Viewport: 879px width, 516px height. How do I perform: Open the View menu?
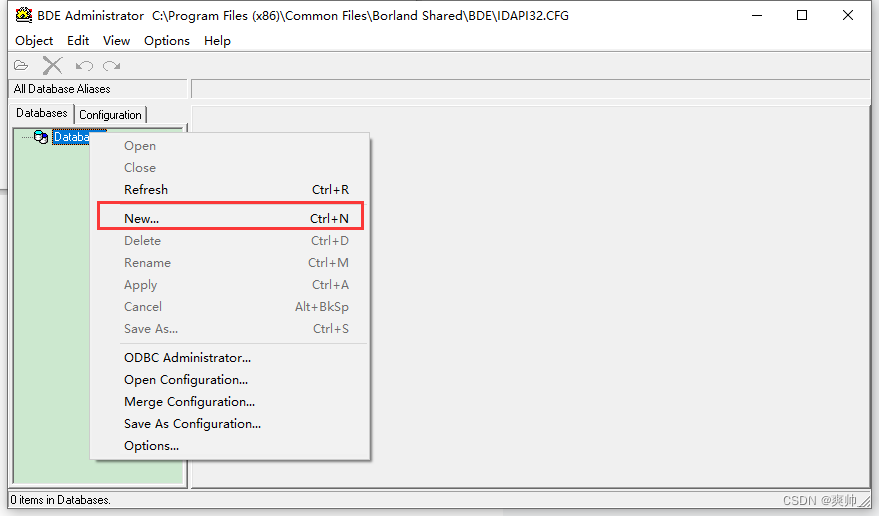pyautogui.click(x=117, y=41)
